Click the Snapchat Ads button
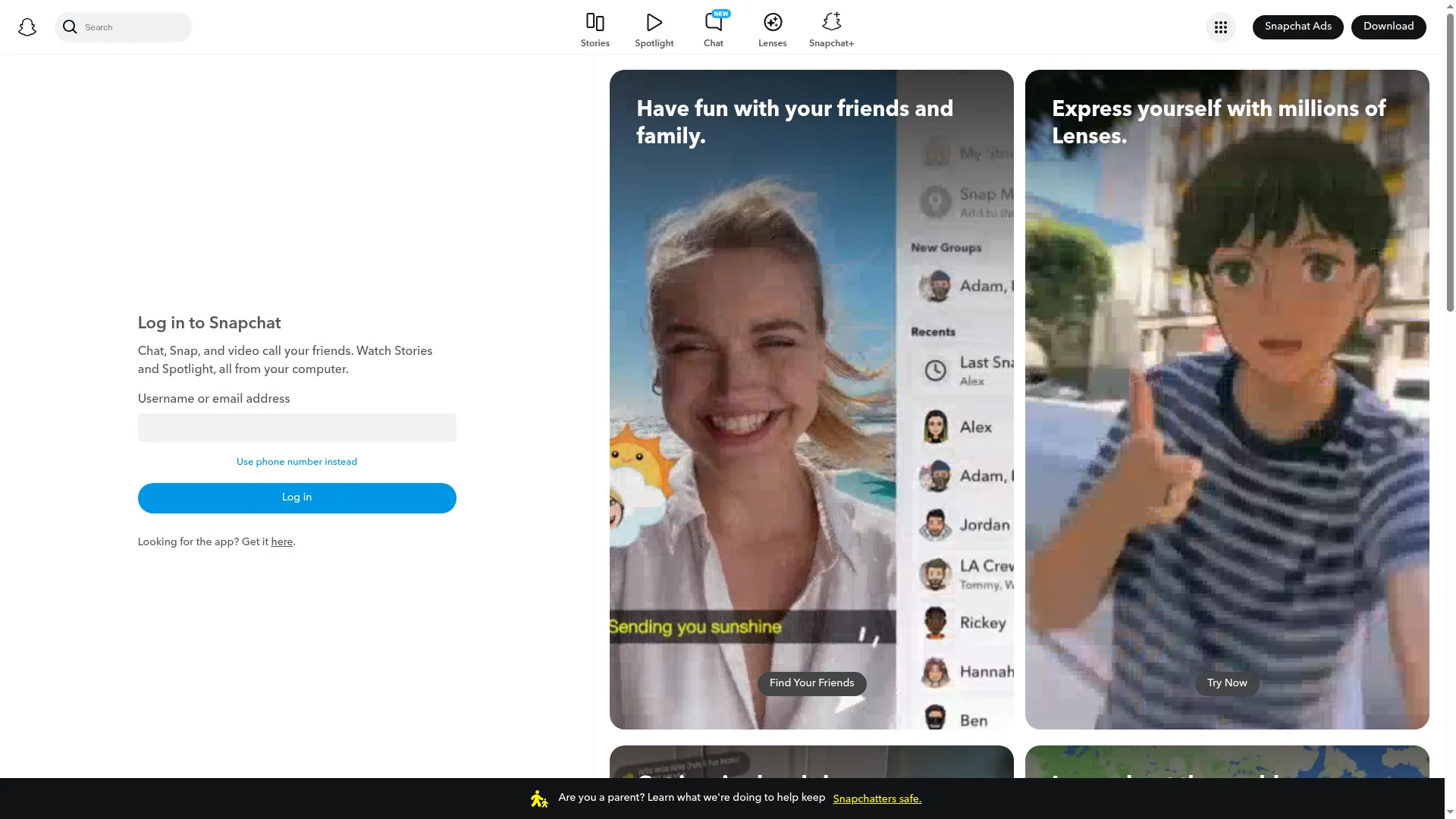Screen dimensions: 1456x819 1298,27
